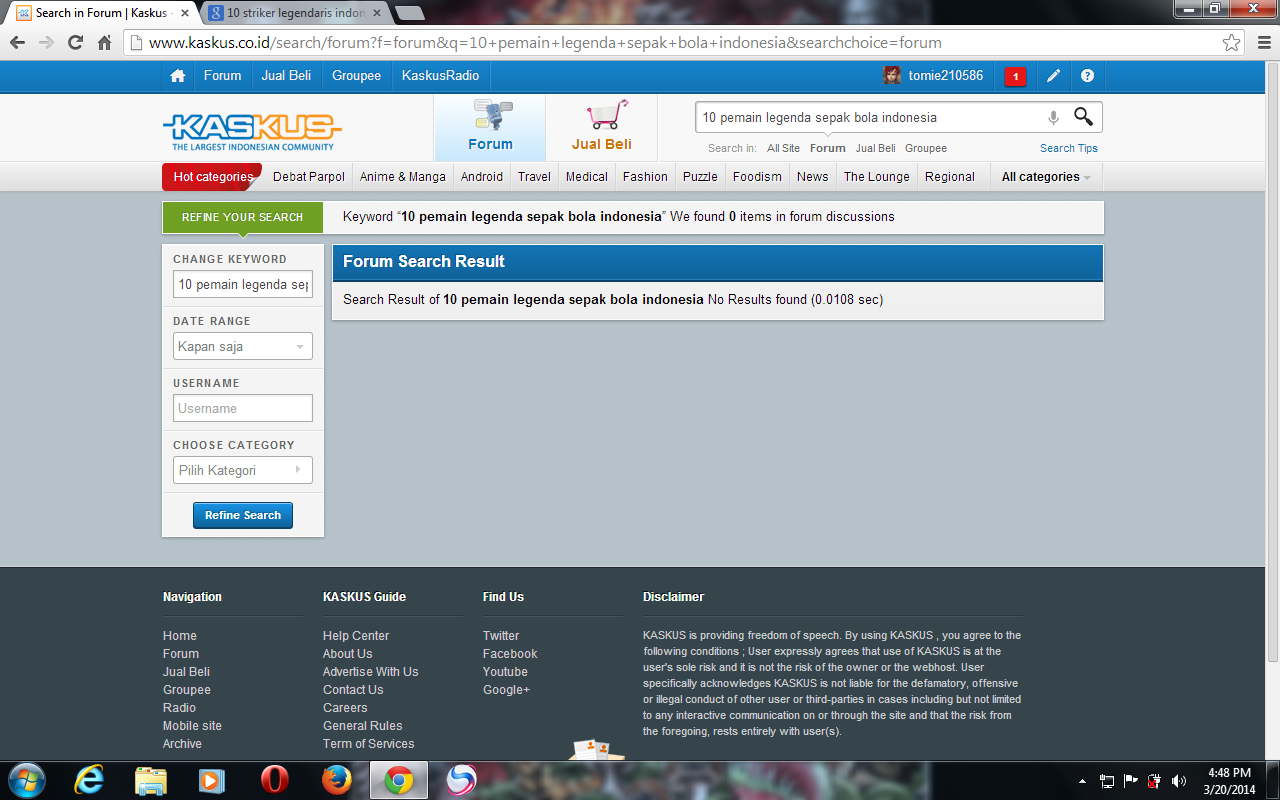This screenshot has height=800, width=1280.
Task: Show hidden tray icons arrow
Action: coord(1083,781)
